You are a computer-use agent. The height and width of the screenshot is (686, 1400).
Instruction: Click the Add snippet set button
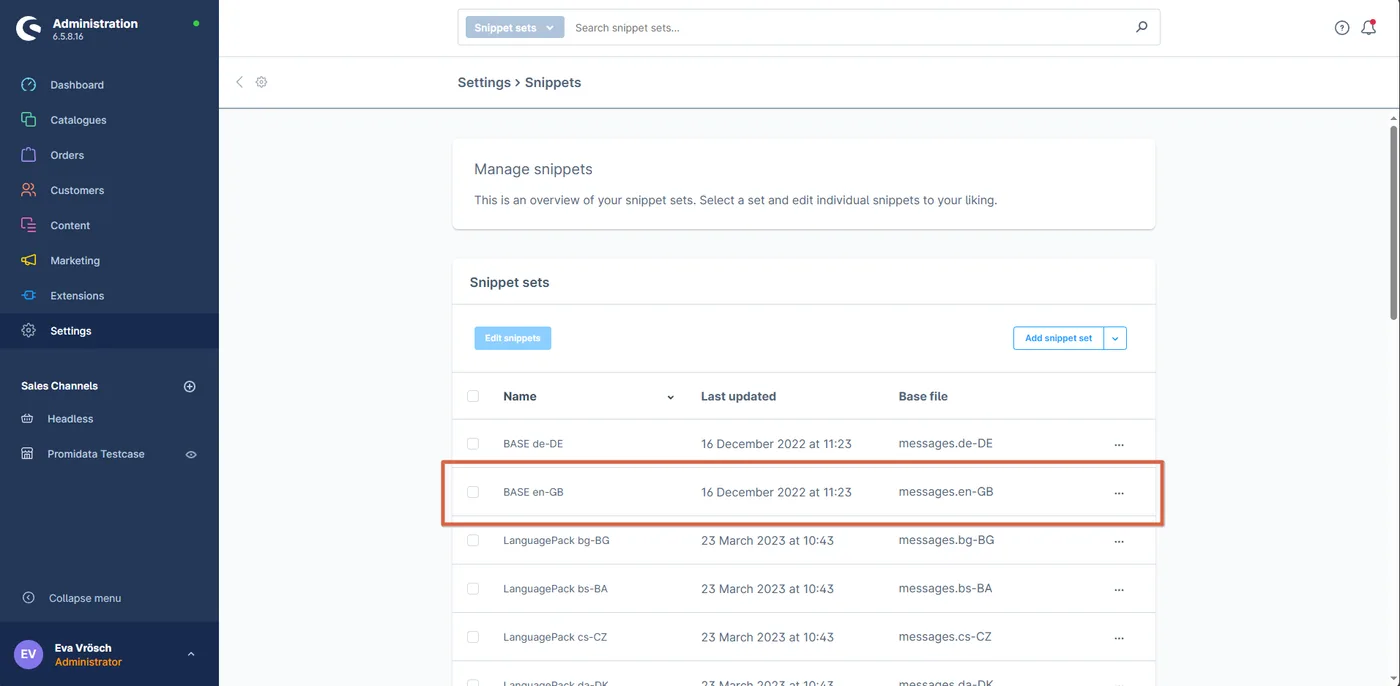[1058, 338]
